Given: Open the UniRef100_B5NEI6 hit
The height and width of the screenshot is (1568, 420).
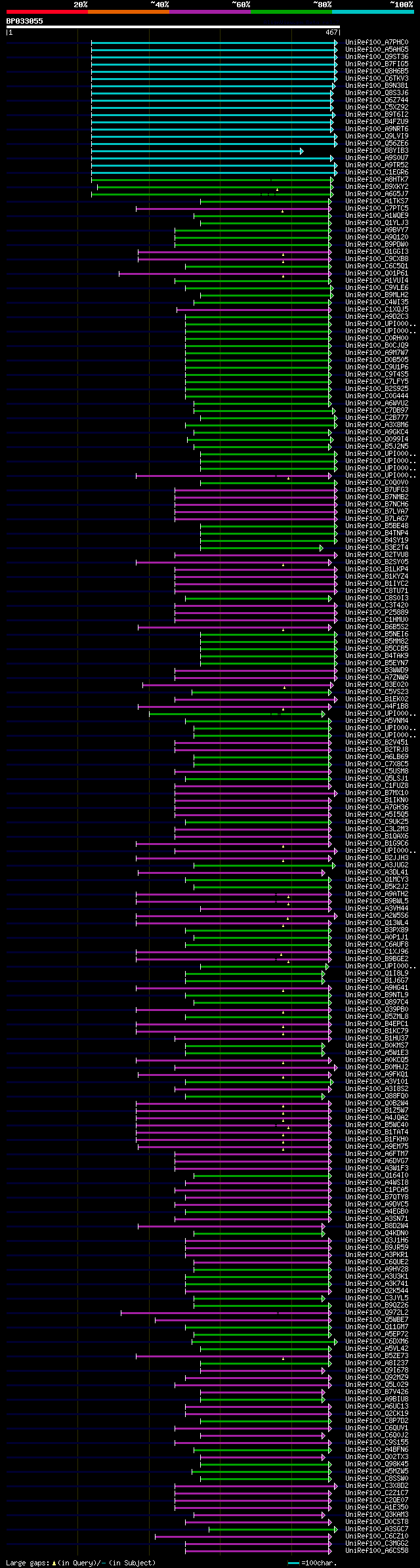Looking at the screenshot, I should pos(377,634).
